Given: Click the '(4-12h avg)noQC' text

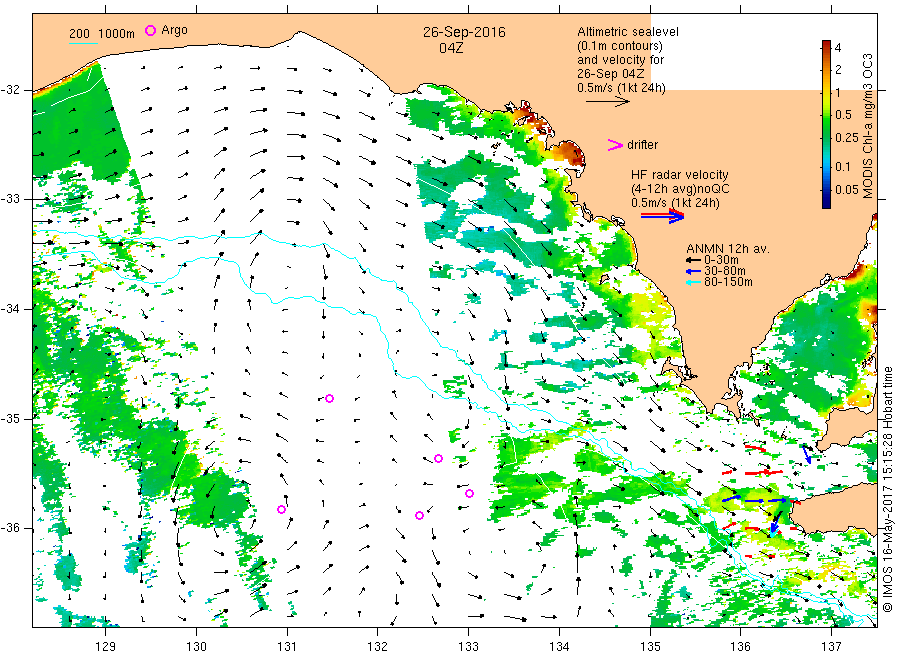Looking at the screenshot, I should coord(680,189).
